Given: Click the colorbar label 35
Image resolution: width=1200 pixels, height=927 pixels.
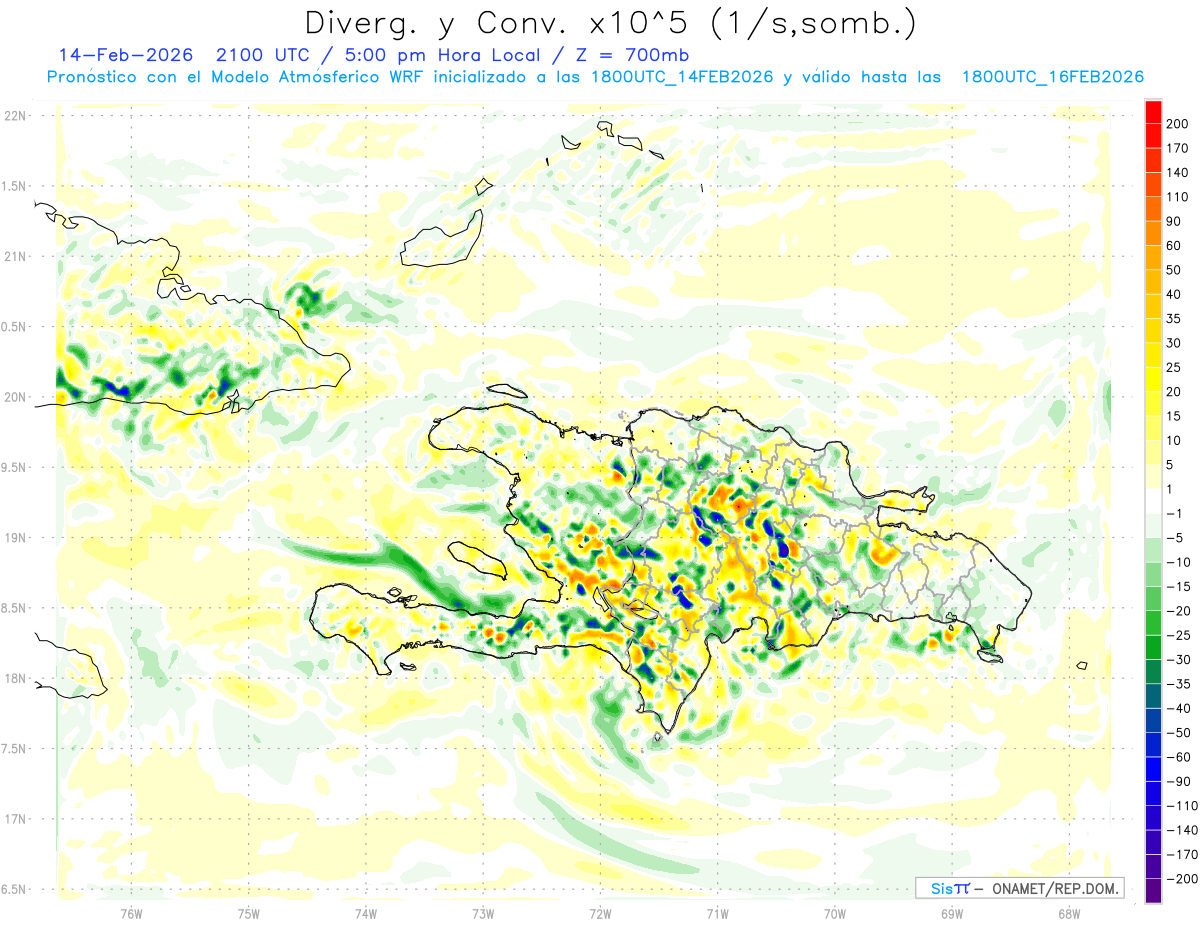Looking at the screenshot, I should 1174,319.
